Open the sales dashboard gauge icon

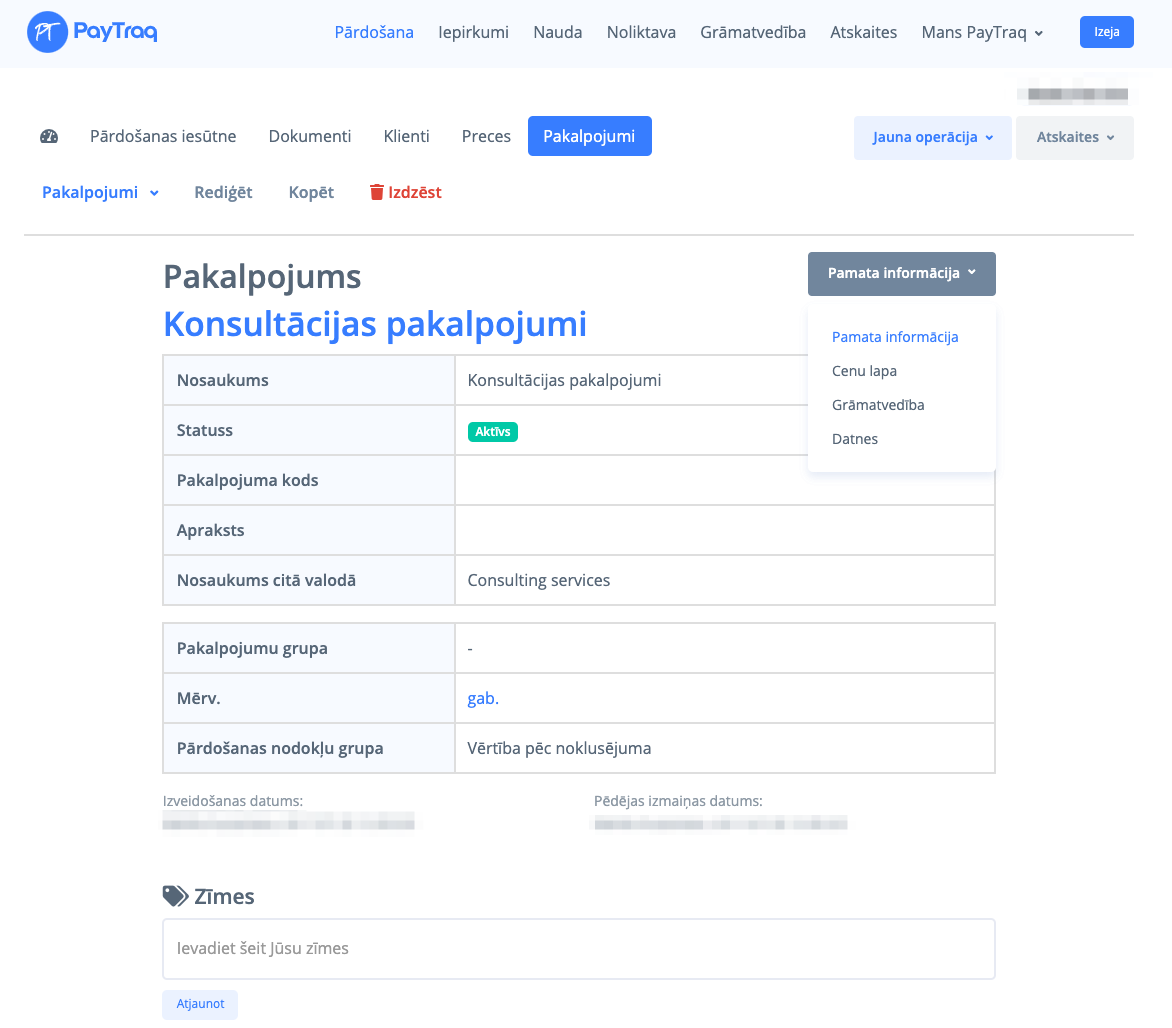(49, 136)
